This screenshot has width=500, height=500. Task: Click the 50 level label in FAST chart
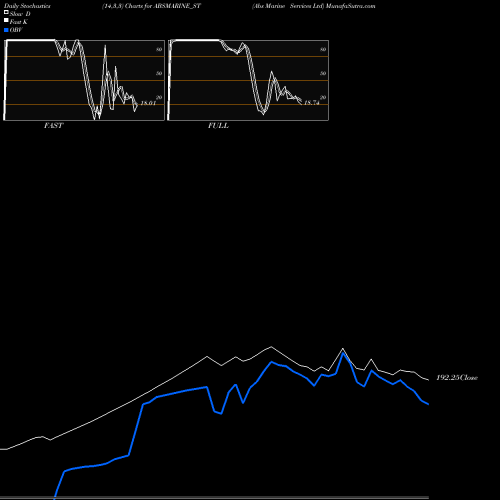(159, 73)
